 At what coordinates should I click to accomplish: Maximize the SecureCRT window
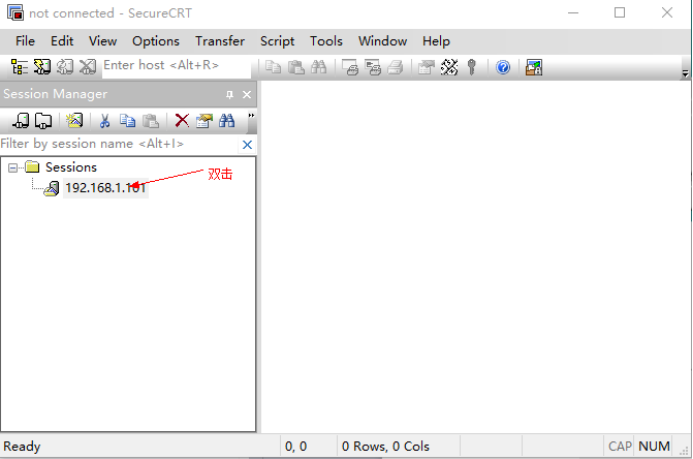[620, 12]
